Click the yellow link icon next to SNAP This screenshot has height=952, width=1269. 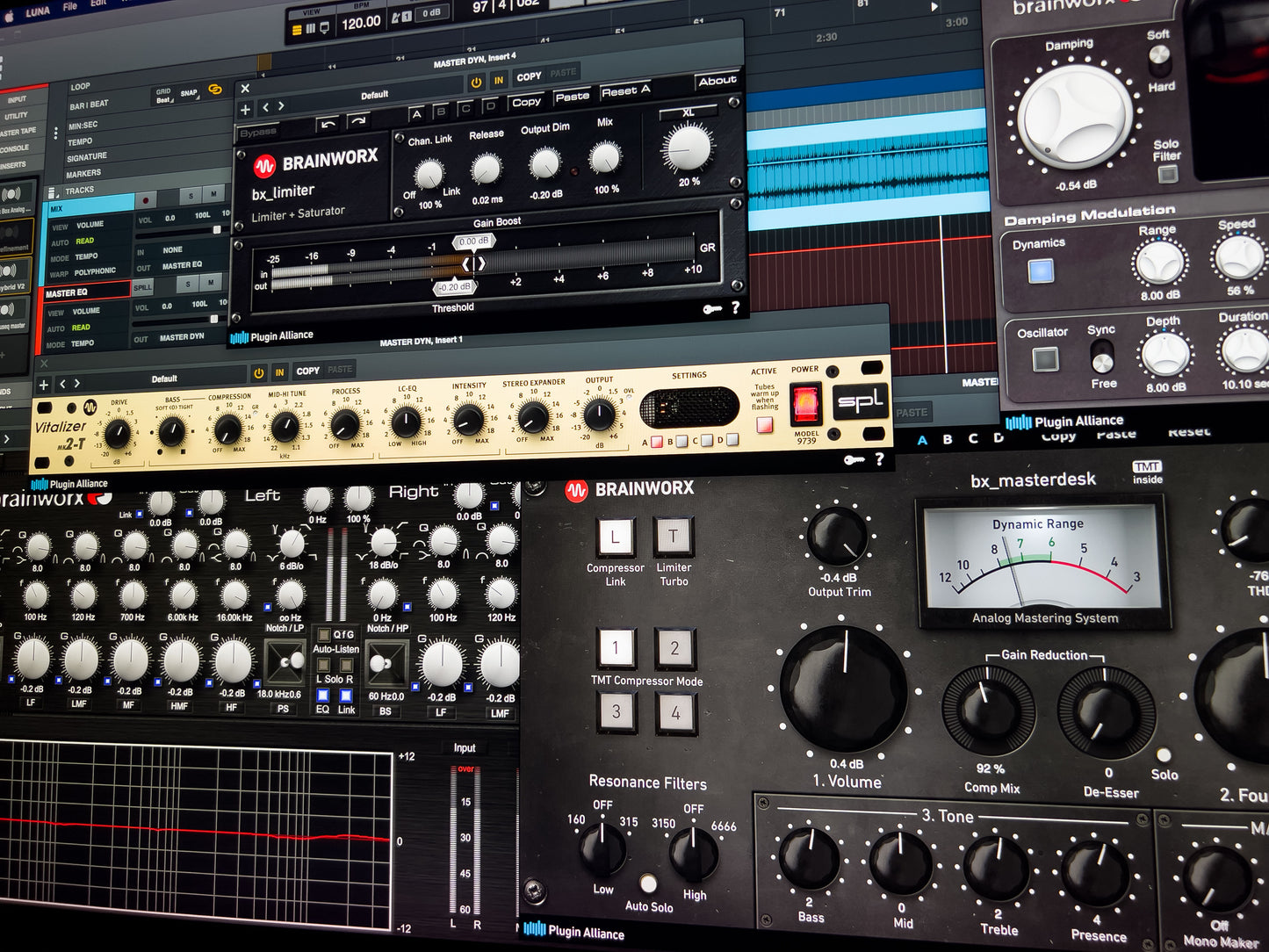(x=215, y=90)
